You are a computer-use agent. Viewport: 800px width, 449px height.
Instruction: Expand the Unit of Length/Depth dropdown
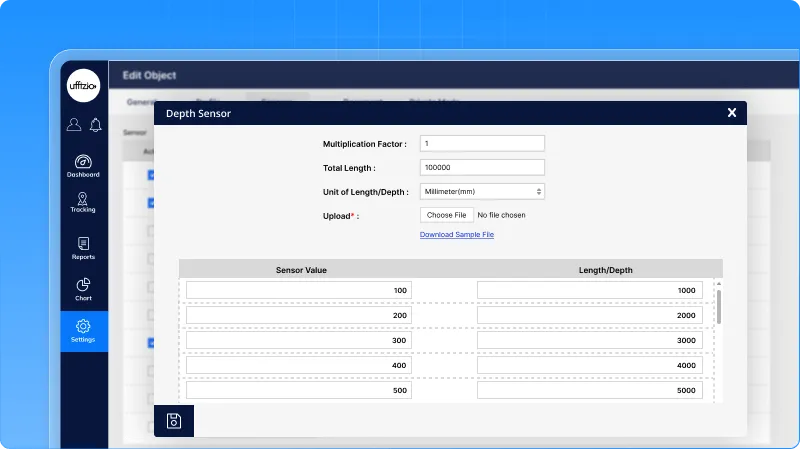pos(482,191)
